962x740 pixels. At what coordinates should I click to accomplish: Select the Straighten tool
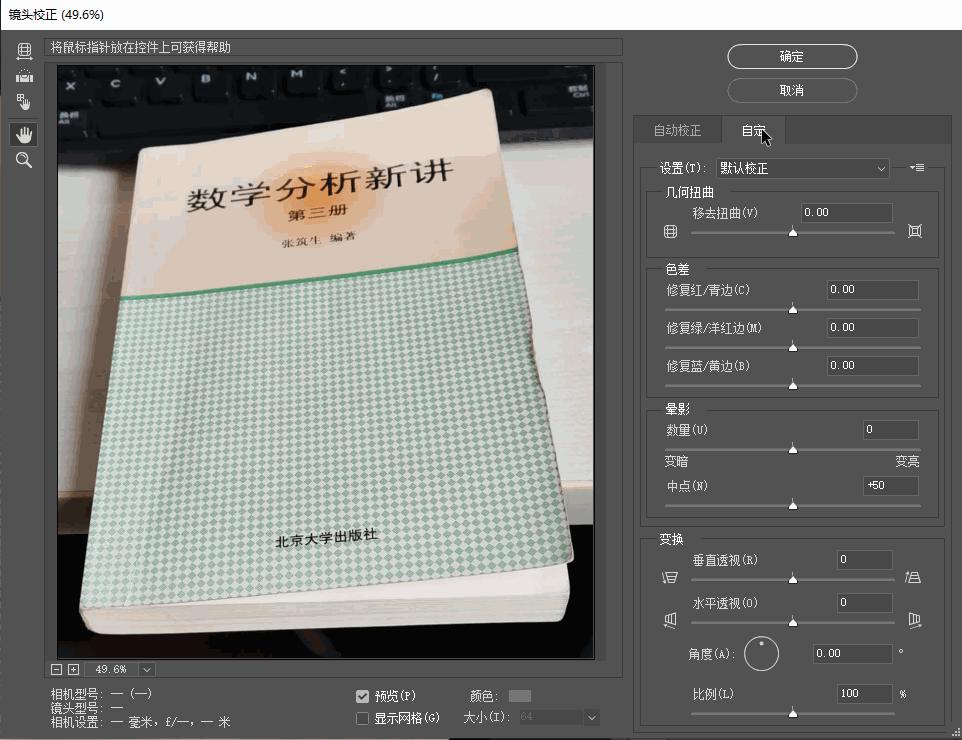pyautogui.click(x=24, y=76)
